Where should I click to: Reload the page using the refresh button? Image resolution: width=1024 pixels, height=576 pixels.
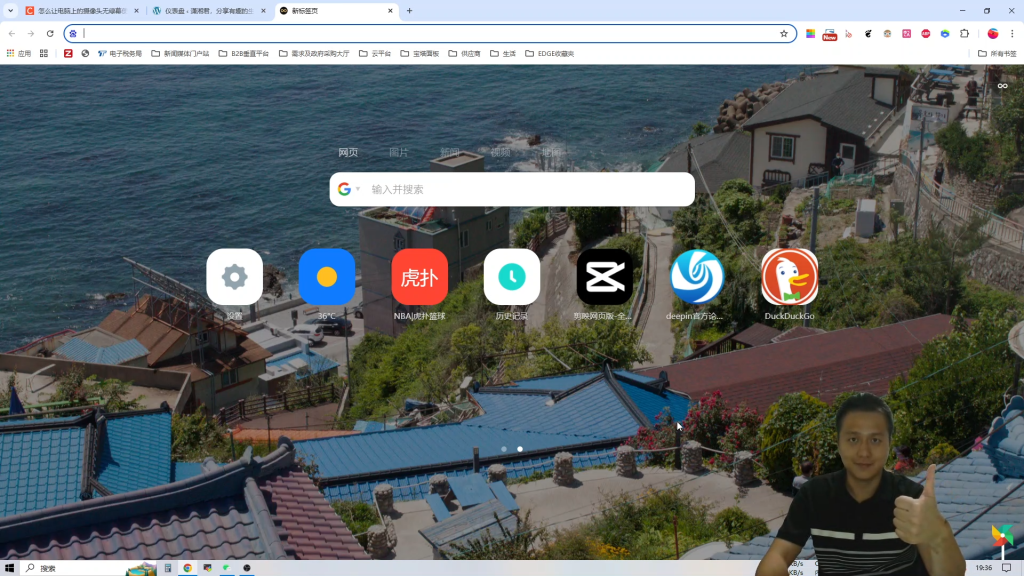point(50,33)
